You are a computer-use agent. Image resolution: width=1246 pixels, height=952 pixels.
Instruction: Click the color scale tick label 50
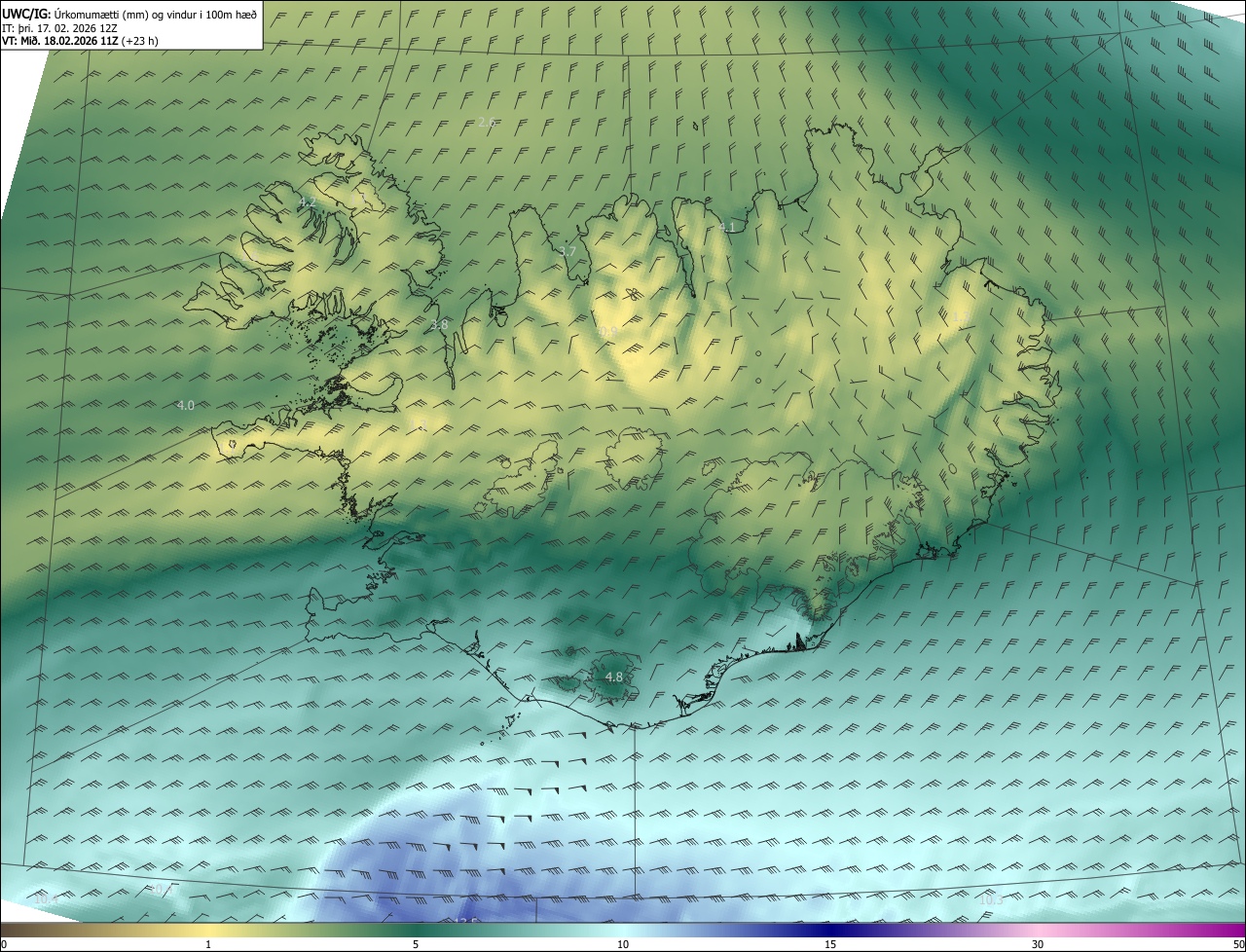point(1238,944)
